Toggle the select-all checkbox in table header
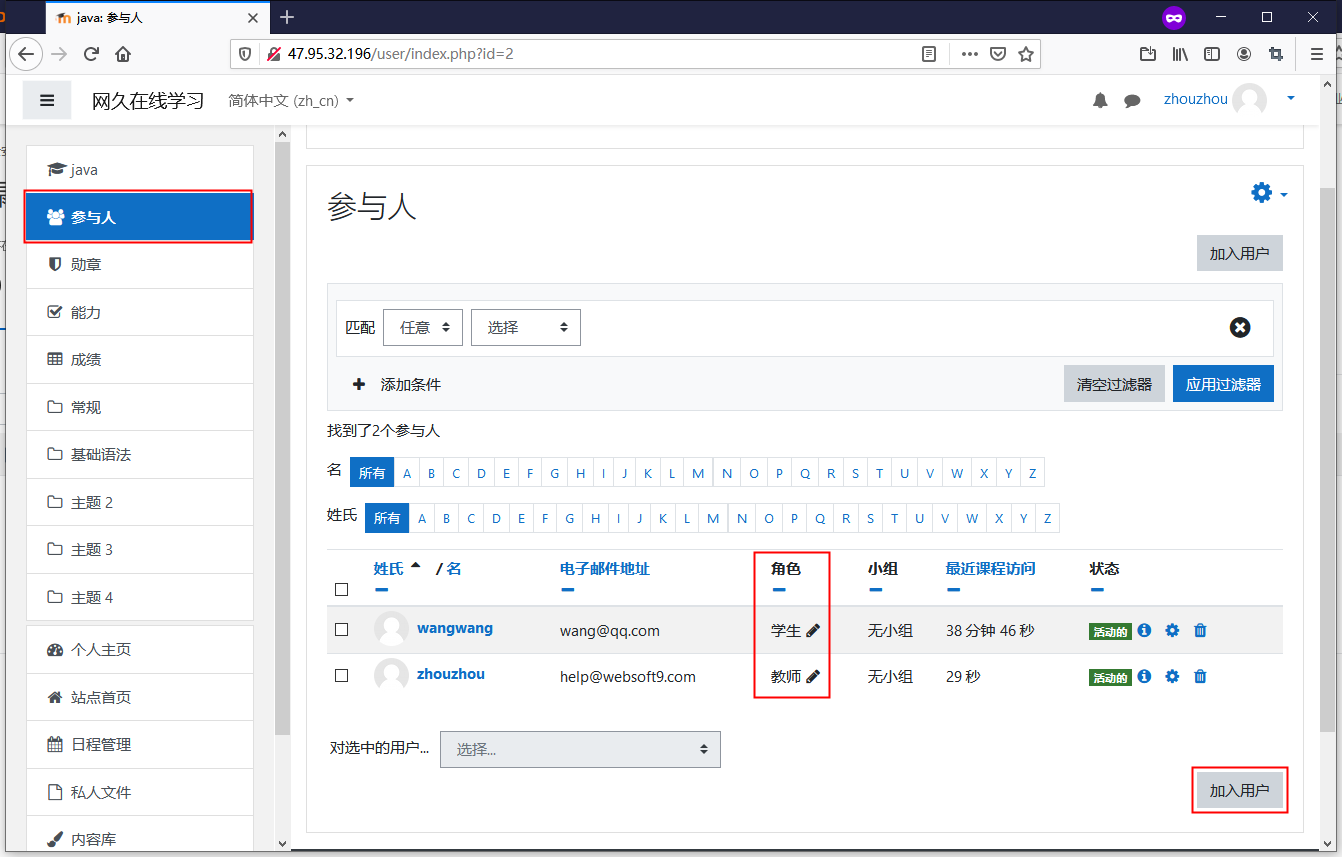The image size is (1342, 857). pyautogui.click(x=341, y=589)
